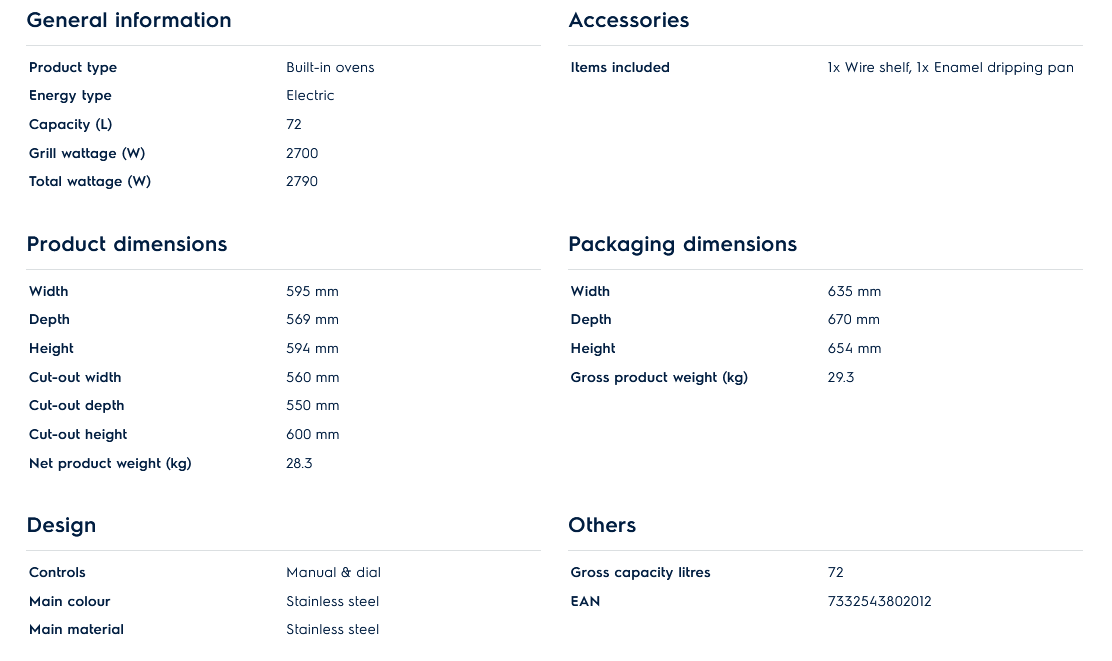The width and height of the screenshot is (1112, 661).
Task: Select the Grill wattage value 2700
Action: point(302,153)
